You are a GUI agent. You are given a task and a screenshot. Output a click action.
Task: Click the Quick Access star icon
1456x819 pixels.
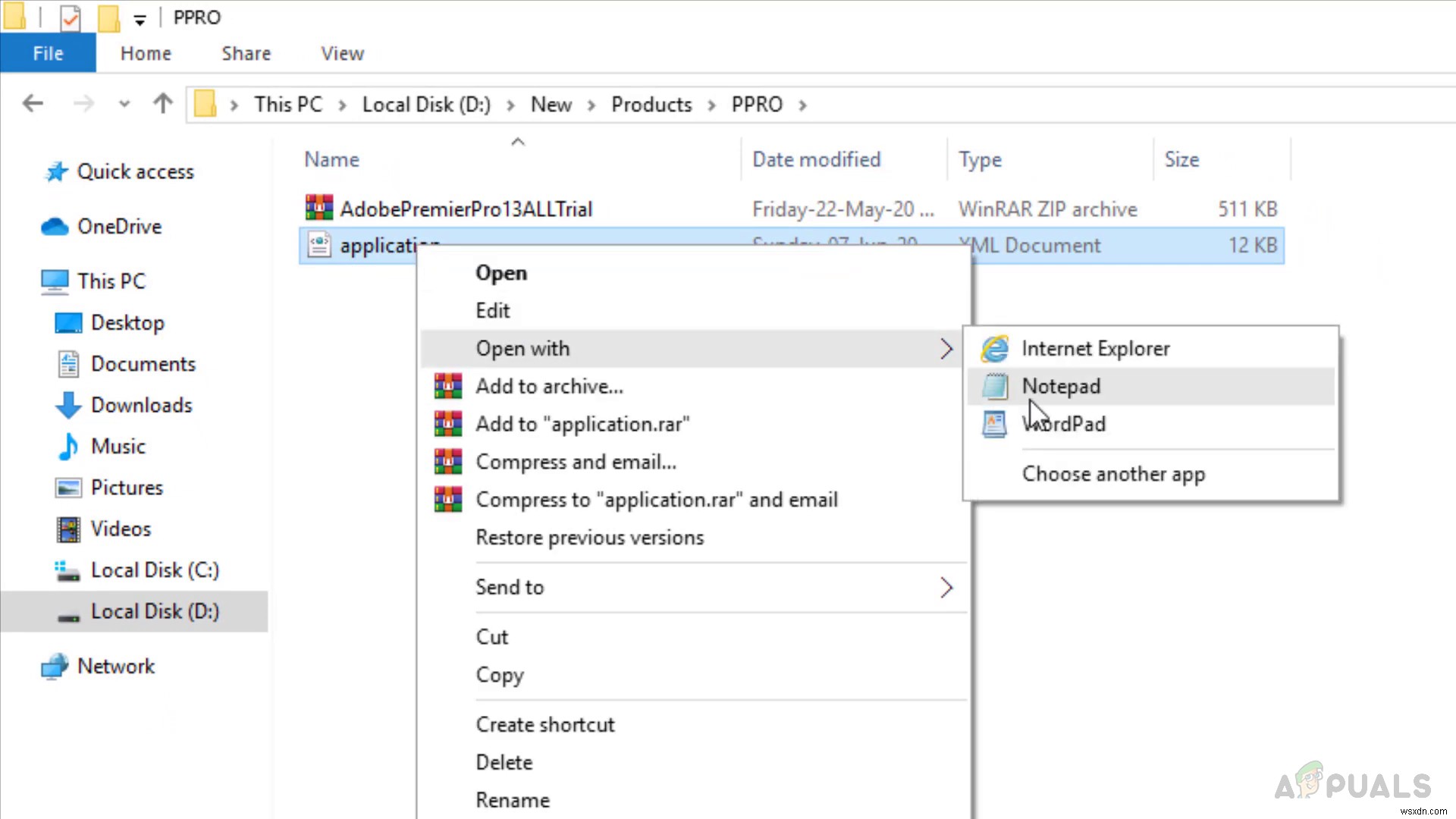(55, 171)
